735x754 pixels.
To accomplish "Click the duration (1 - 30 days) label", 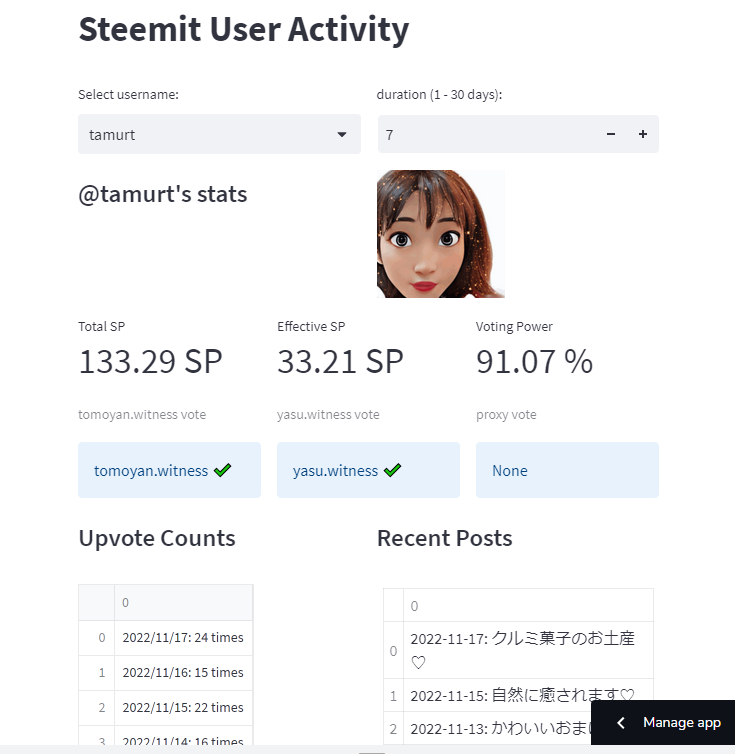I will pos(439,95).
